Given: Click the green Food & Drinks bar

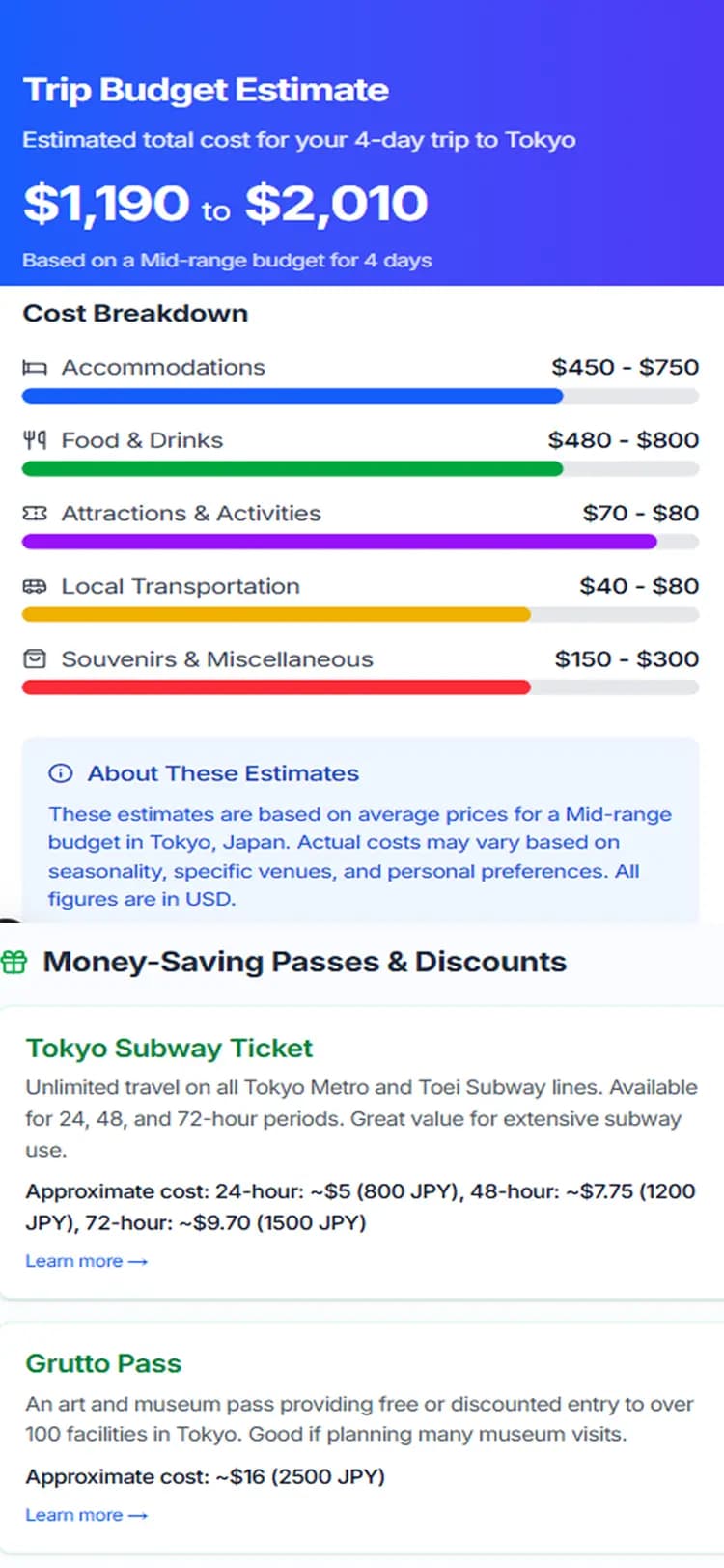Looking at the screenshot, I should tap(292, 469).
